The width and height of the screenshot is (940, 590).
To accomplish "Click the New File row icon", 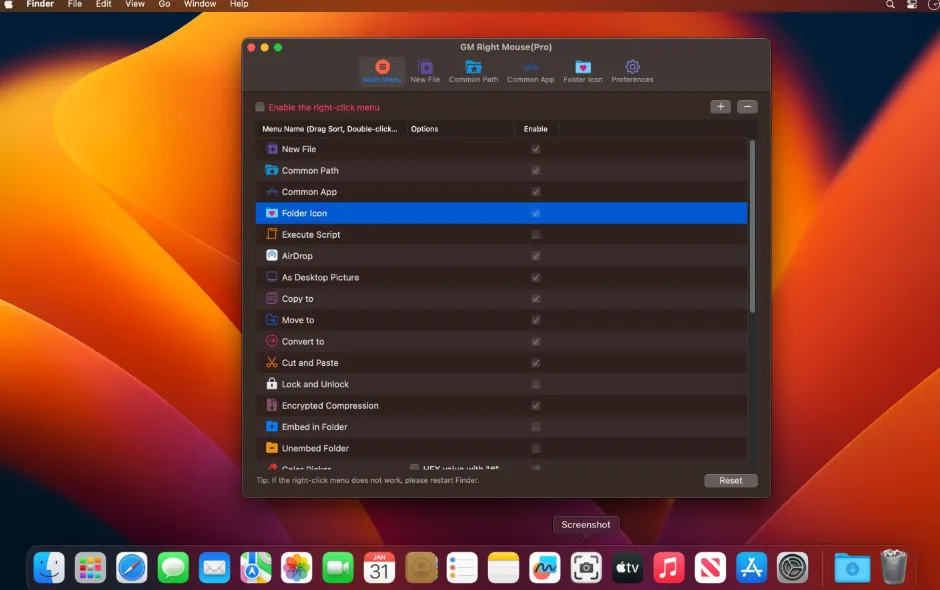I will 272,149.
